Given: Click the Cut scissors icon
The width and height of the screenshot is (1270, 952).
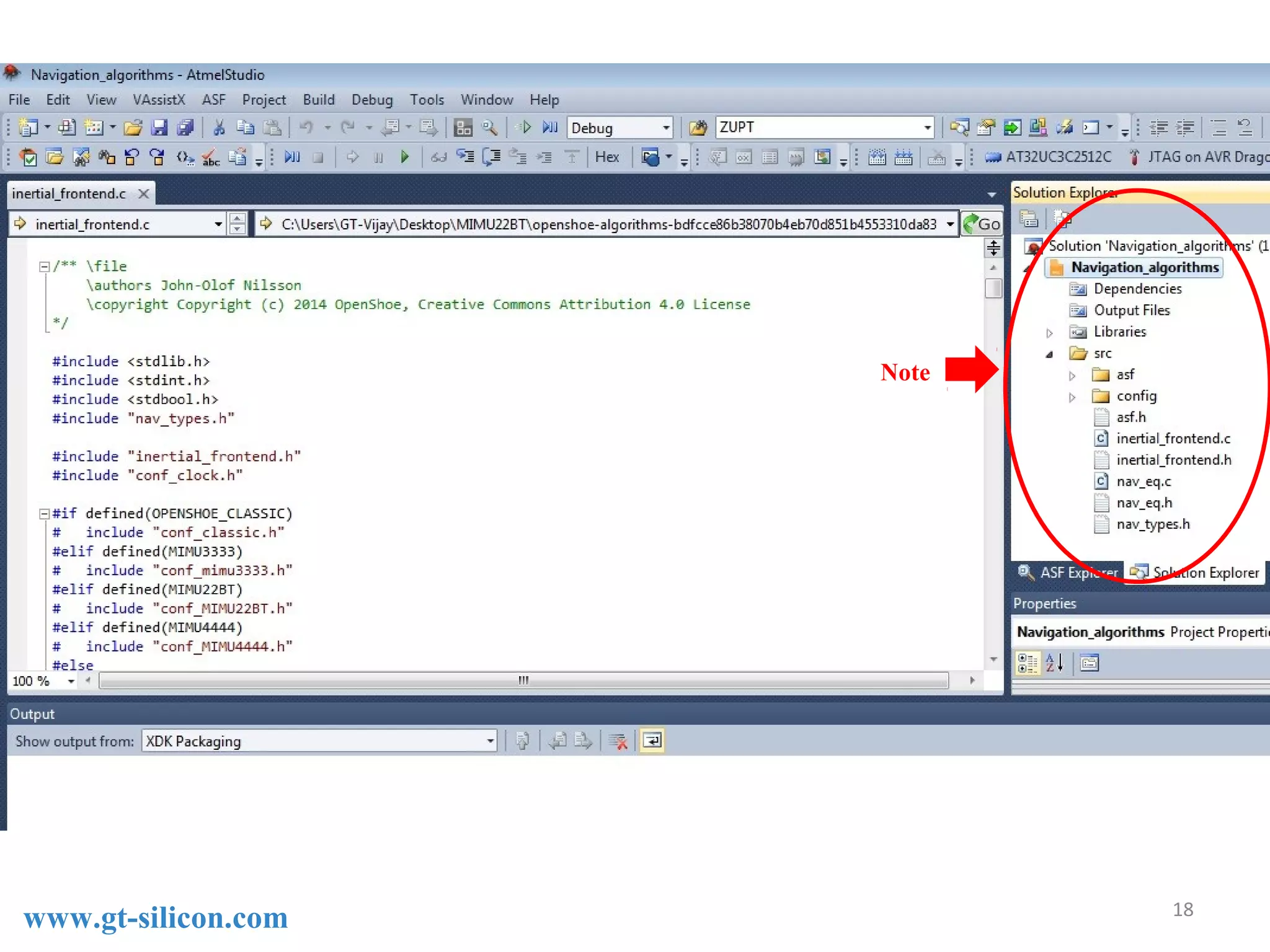Looking at the screenshot, I should point(218,128).
